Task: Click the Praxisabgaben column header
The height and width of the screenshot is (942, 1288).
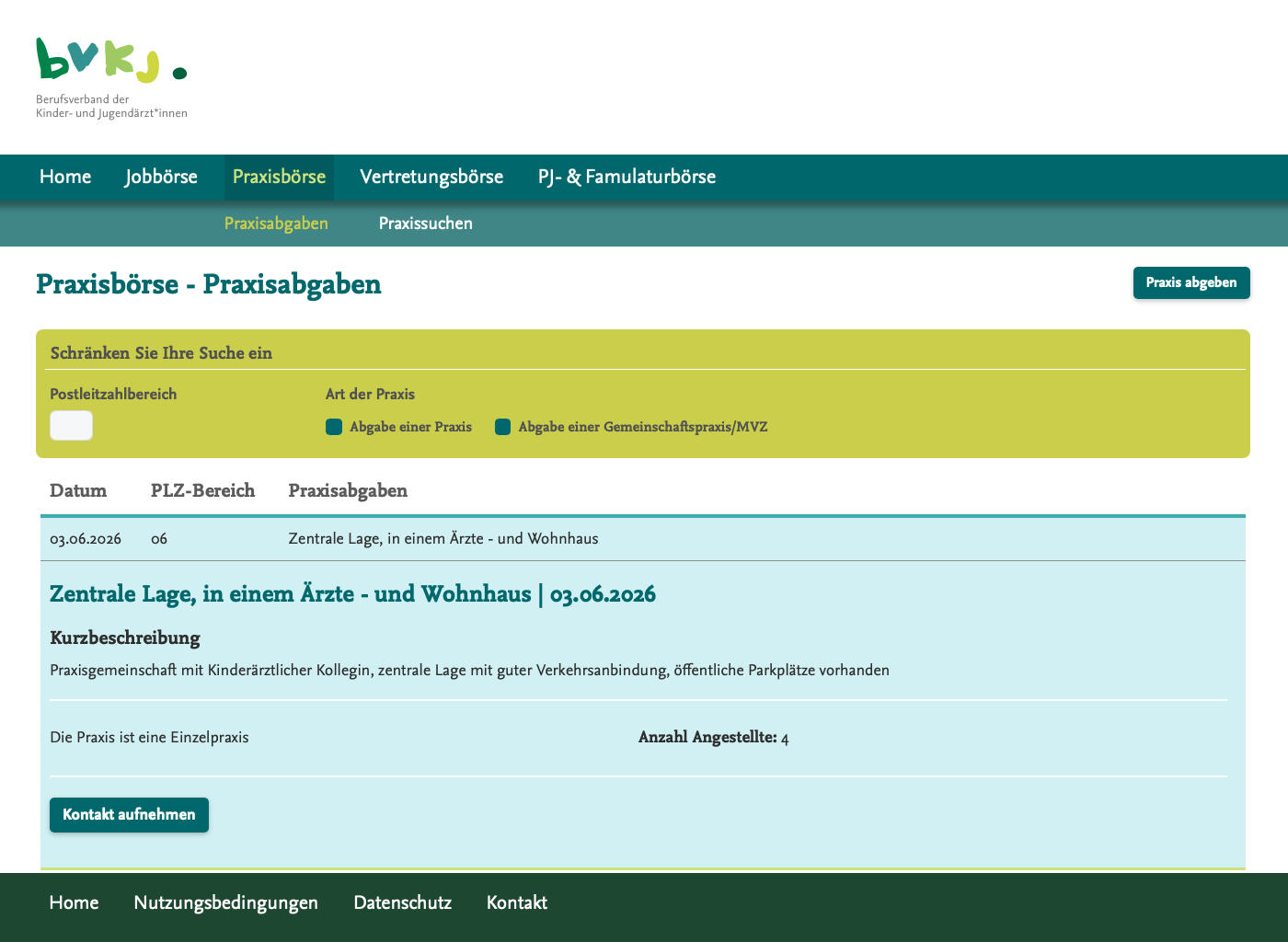Action: [x=348, y=491]
